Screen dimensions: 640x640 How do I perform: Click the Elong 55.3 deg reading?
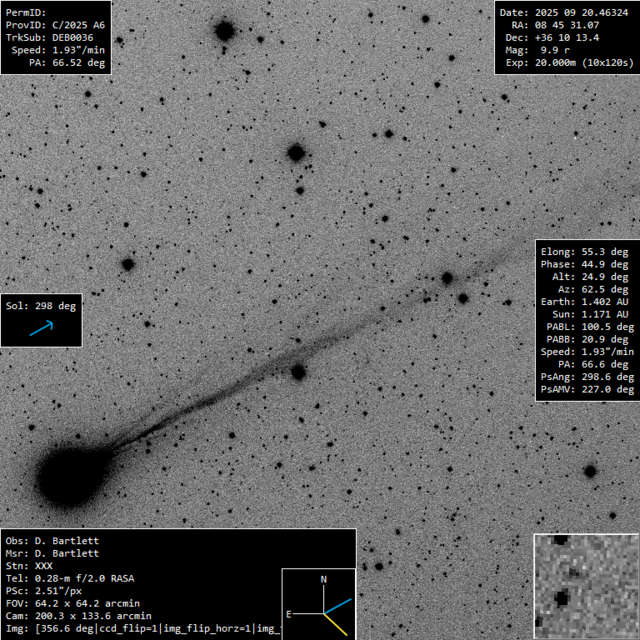tap(586, 252)
